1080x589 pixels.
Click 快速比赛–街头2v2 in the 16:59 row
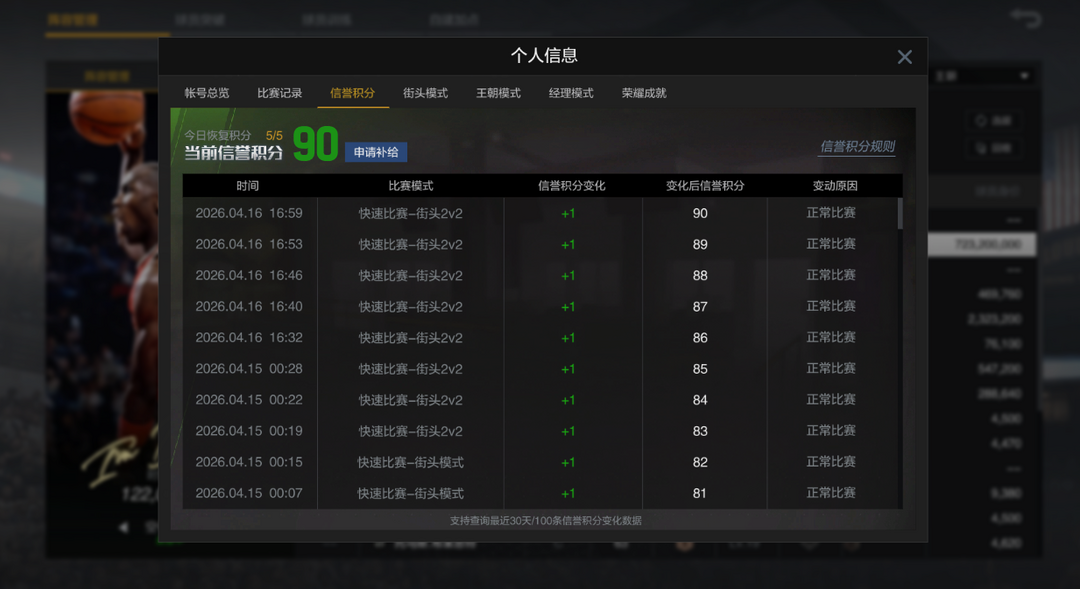point(411,214)
